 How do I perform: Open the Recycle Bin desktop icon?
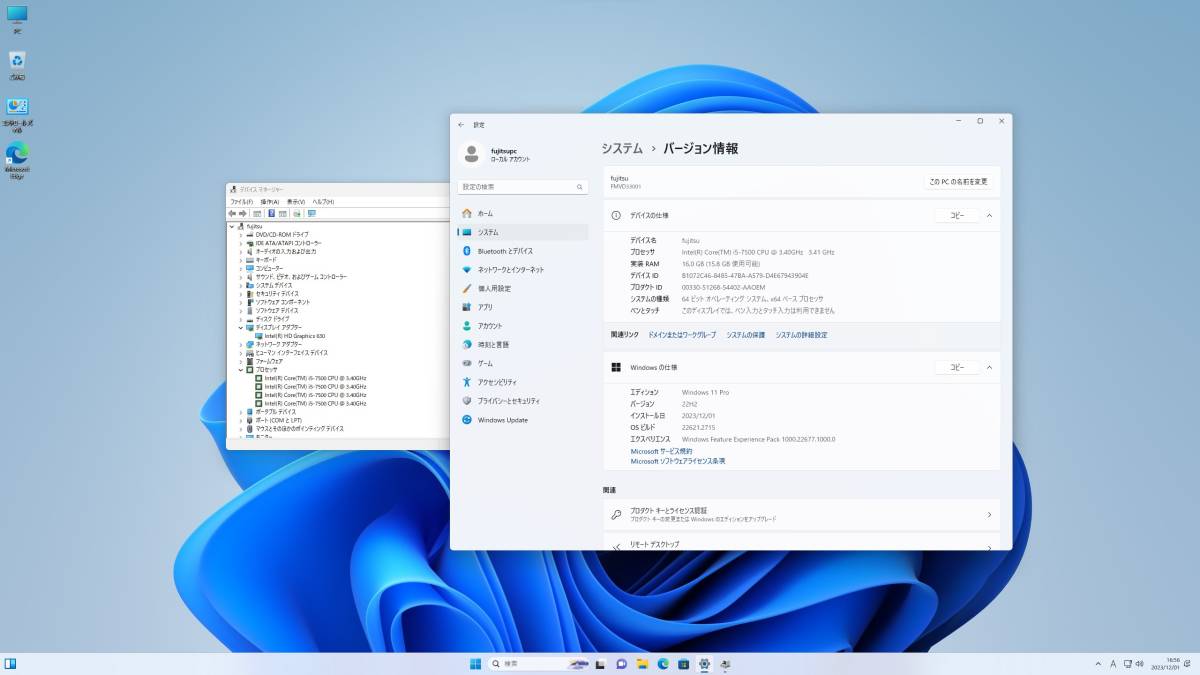[x=17, y=65]
